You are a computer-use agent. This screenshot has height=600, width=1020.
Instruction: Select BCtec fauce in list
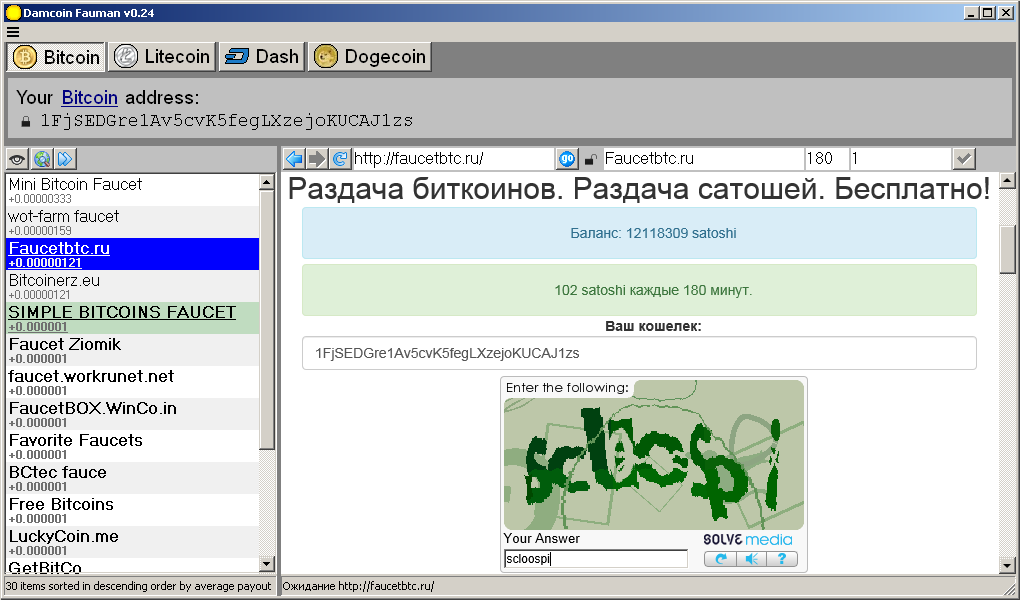tap(133, 478)
